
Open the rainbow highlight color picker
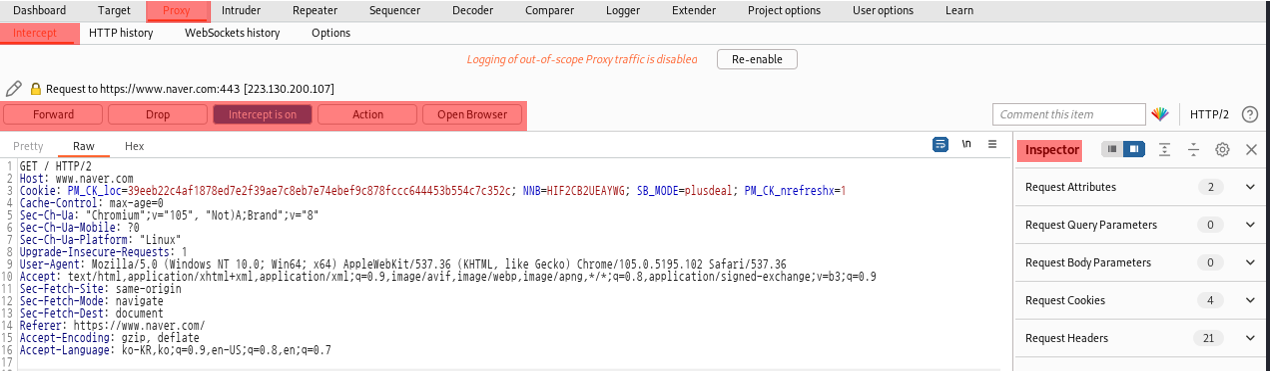click(1160, 114)
